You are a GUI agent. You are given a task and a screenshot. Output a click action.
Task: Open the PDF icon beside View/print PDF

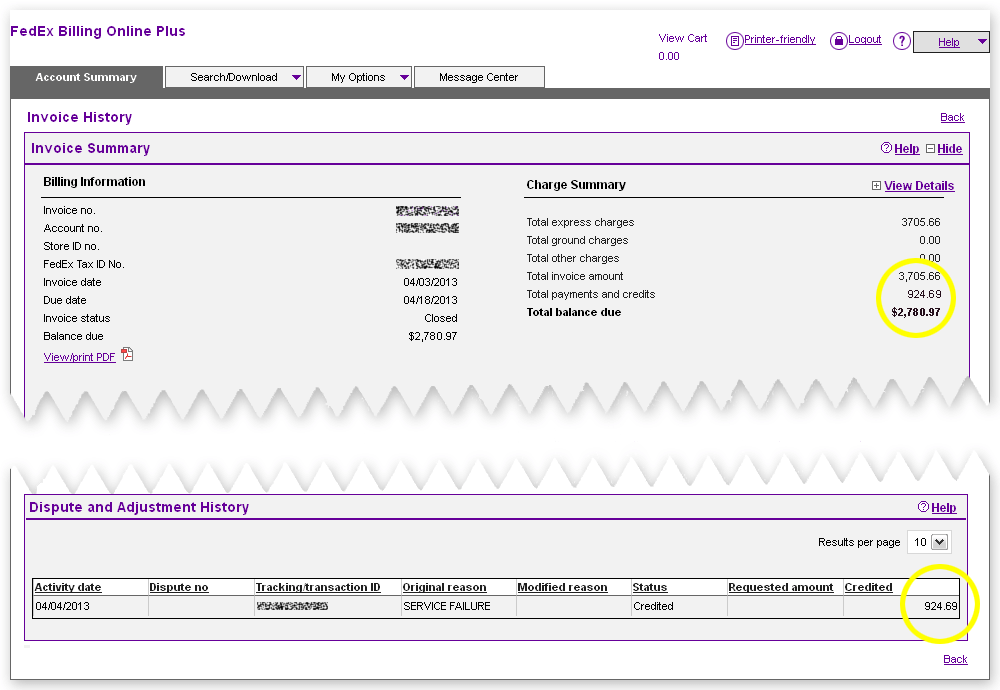(x=128, y=355)
